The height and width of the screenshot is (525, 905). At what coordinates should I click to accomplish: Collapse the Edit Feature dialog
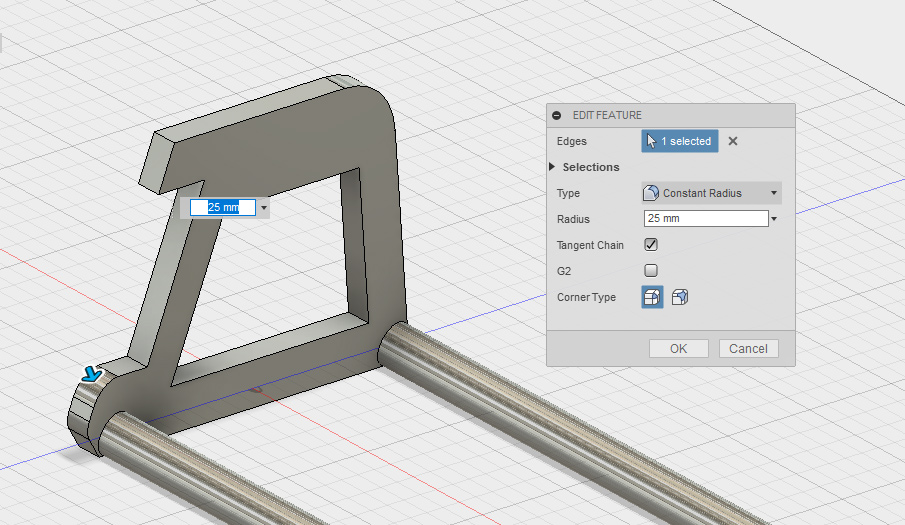pos(557,115)
